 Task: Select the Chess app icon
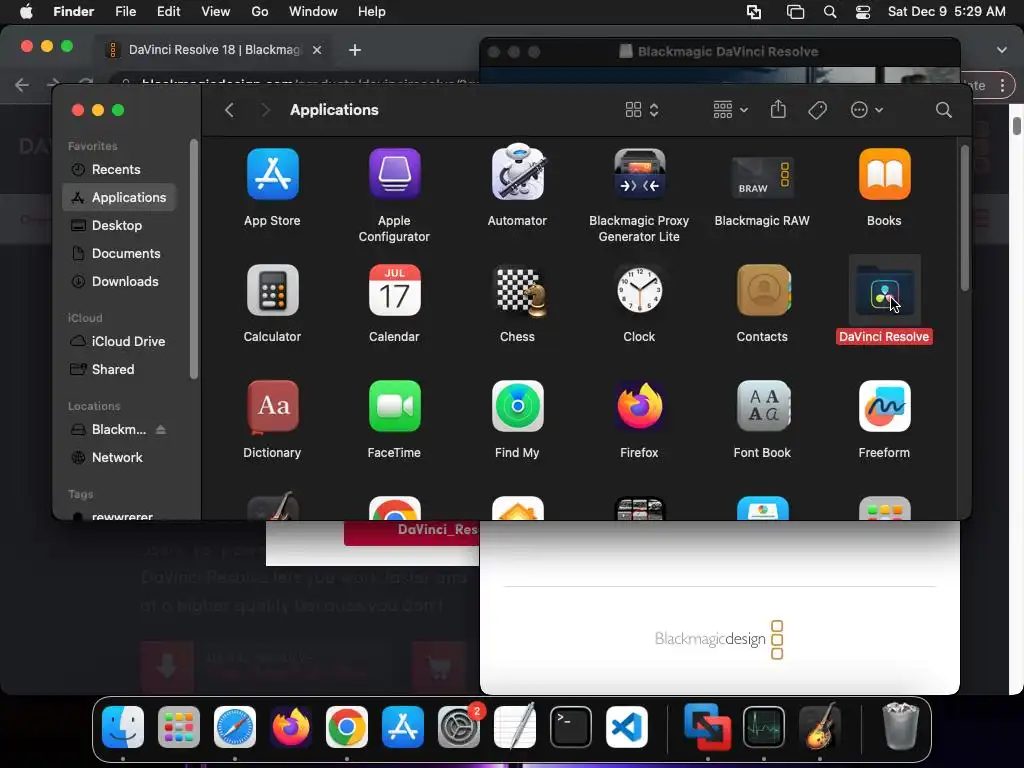(520, 291)
